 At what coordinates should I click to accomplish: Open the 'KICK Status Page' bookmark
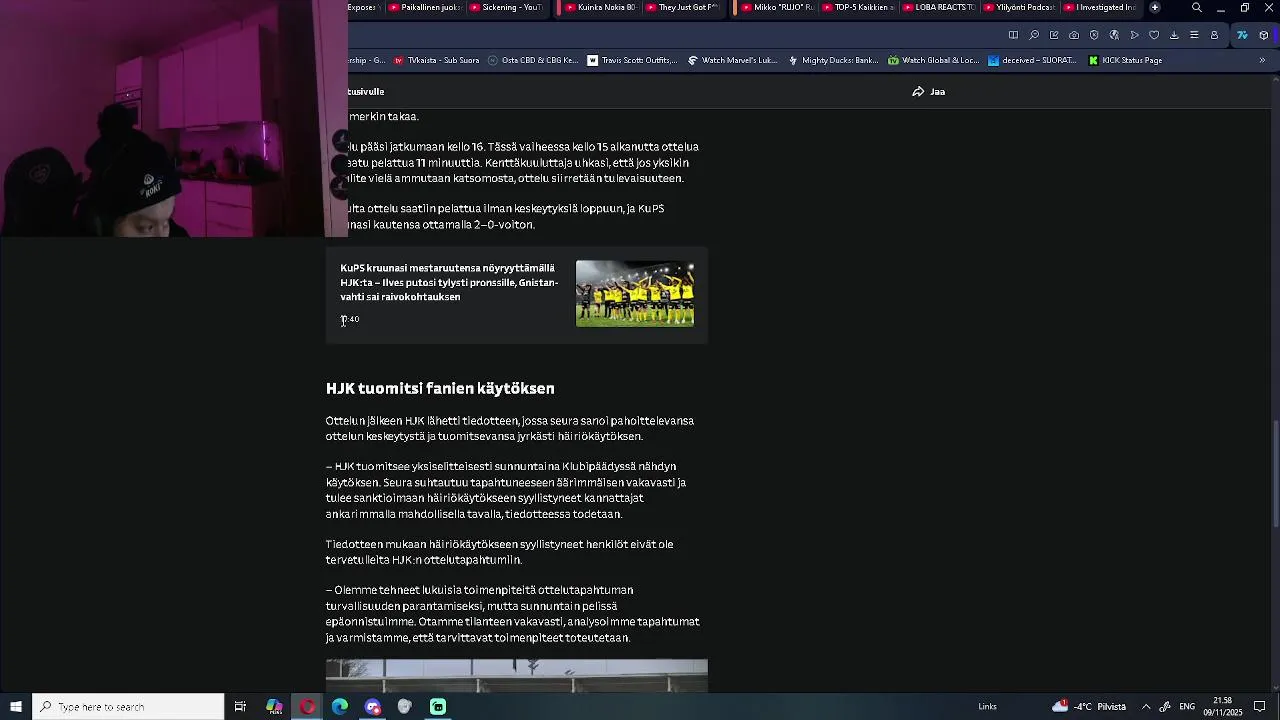(1125, 60)
